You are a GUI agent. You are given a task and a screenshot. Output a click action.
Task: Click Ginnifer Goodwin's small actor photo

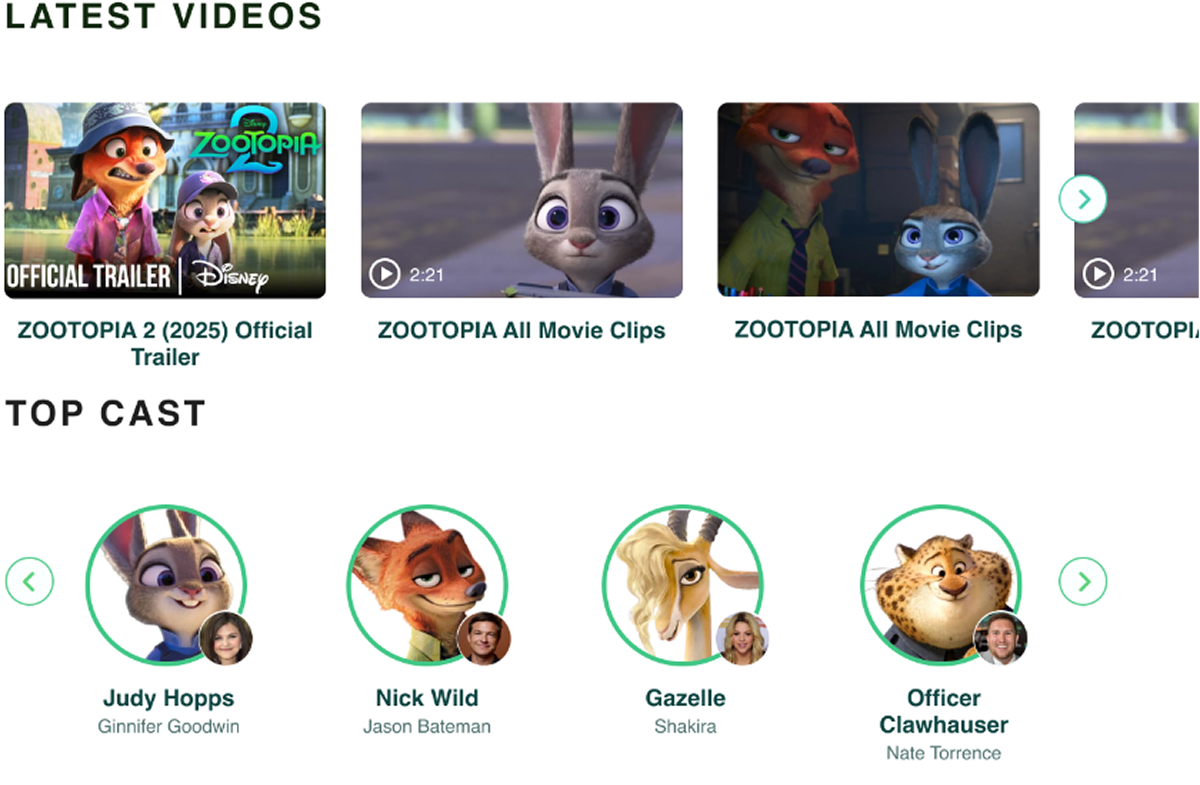coord(226,639)
